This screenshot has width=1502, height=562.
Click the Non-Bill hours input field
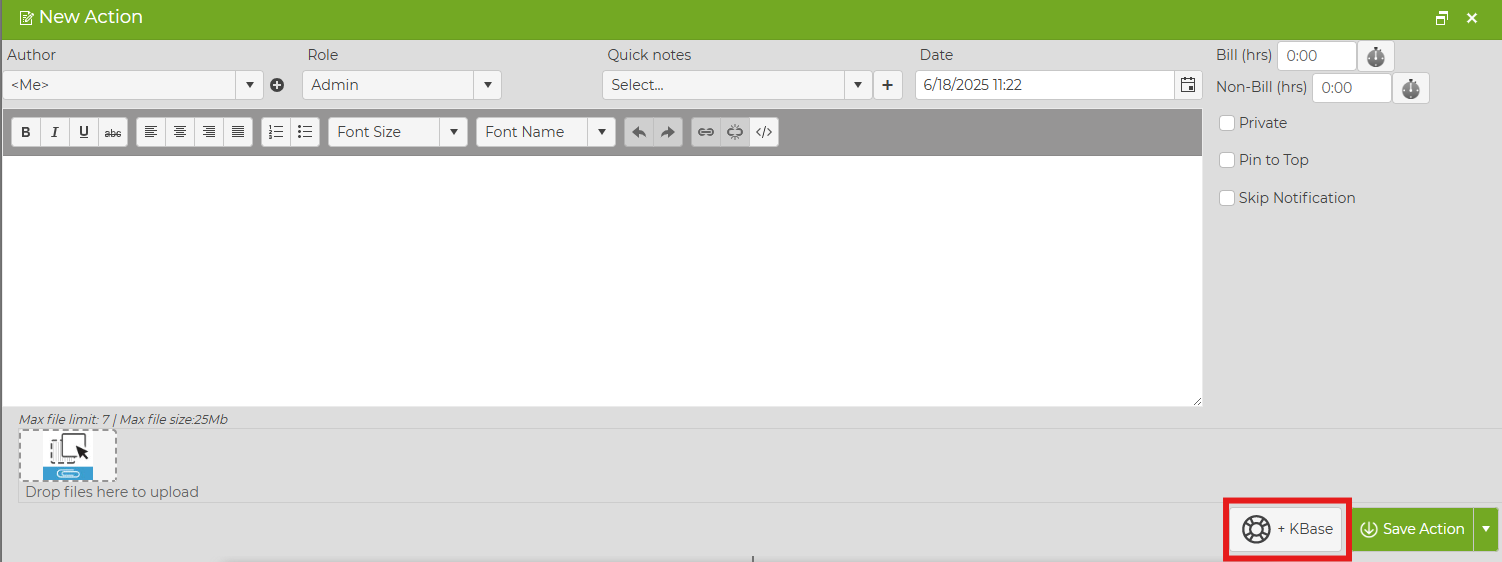pos(1350,88)
